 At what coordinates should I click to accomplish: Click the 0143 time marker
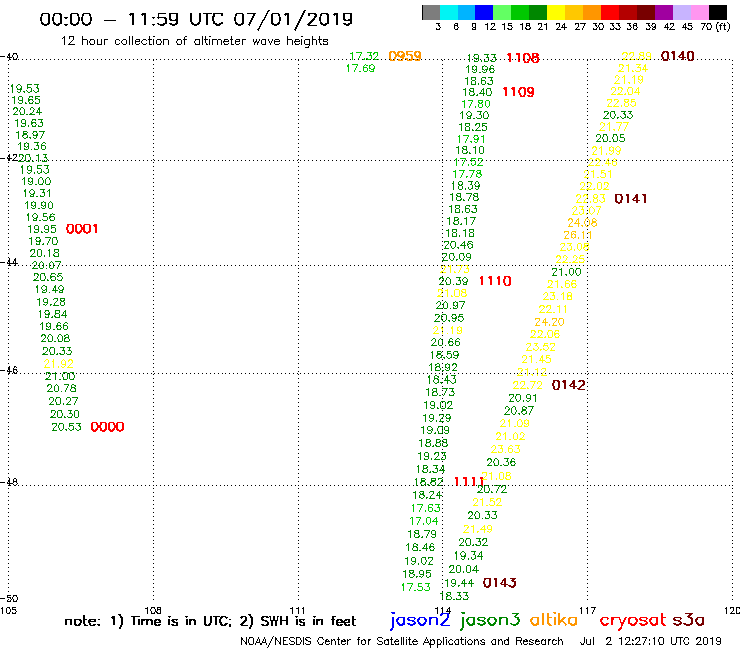point(499,583)
